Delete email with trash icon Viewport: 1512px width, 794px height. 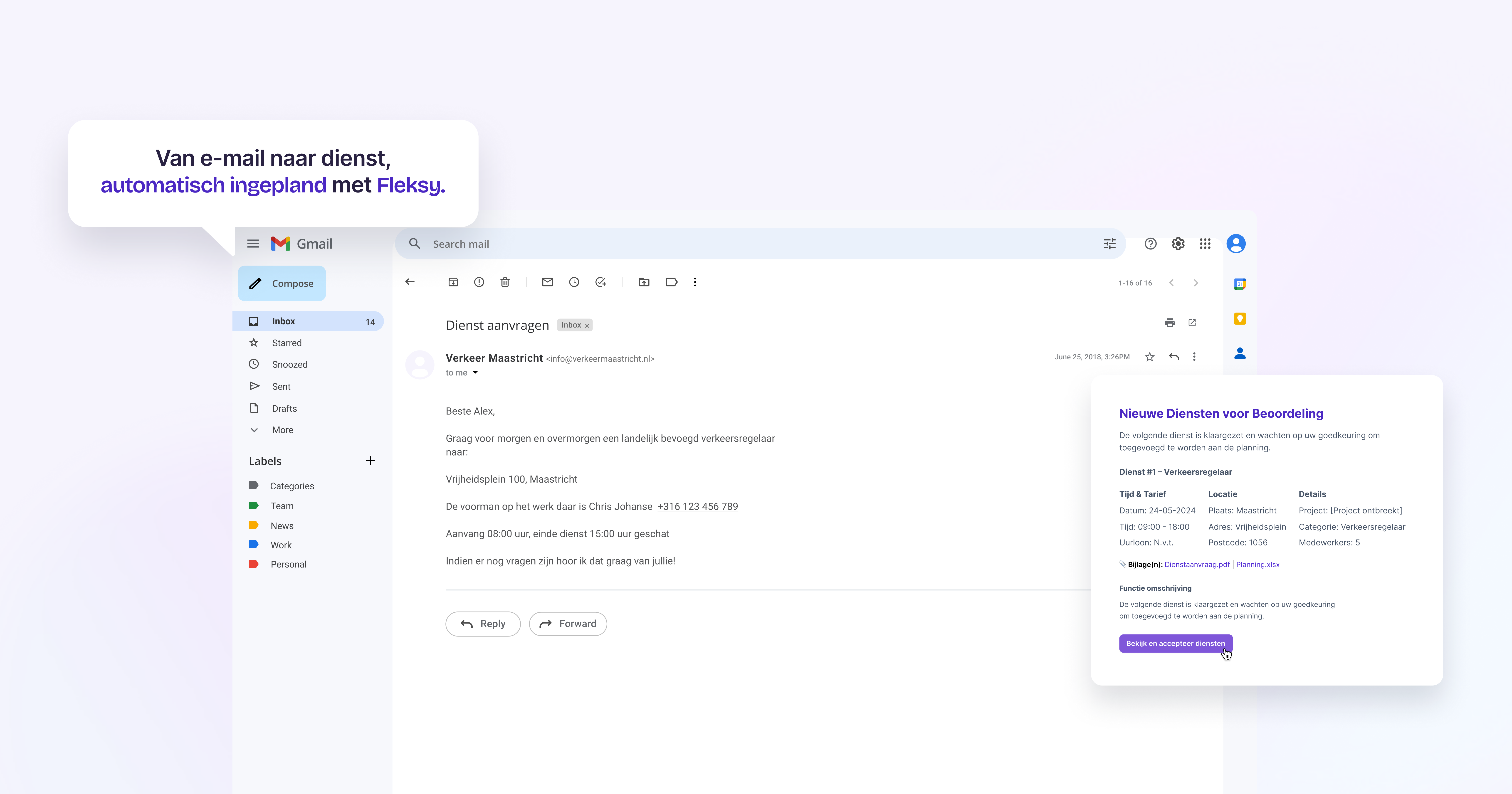pos(505,282)
